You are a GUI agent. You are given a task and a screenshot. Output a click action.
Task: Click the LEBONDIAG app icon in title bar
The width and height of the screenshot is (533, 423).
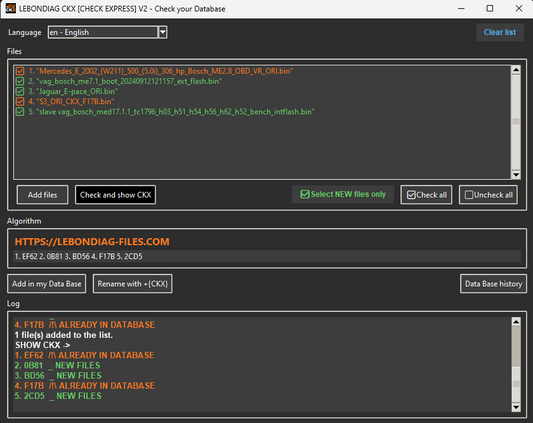click(x=11, y=8)
